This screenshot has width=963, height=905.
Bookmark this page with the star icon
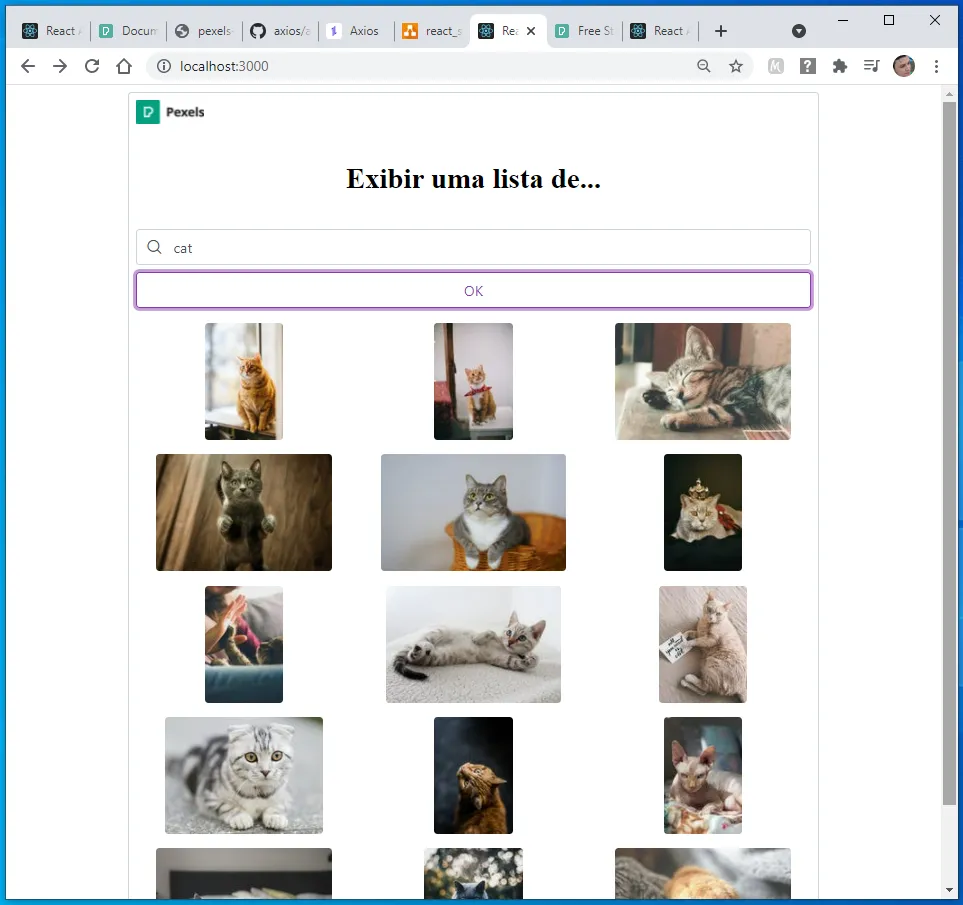pyautogui.click(x=736, y=66)
